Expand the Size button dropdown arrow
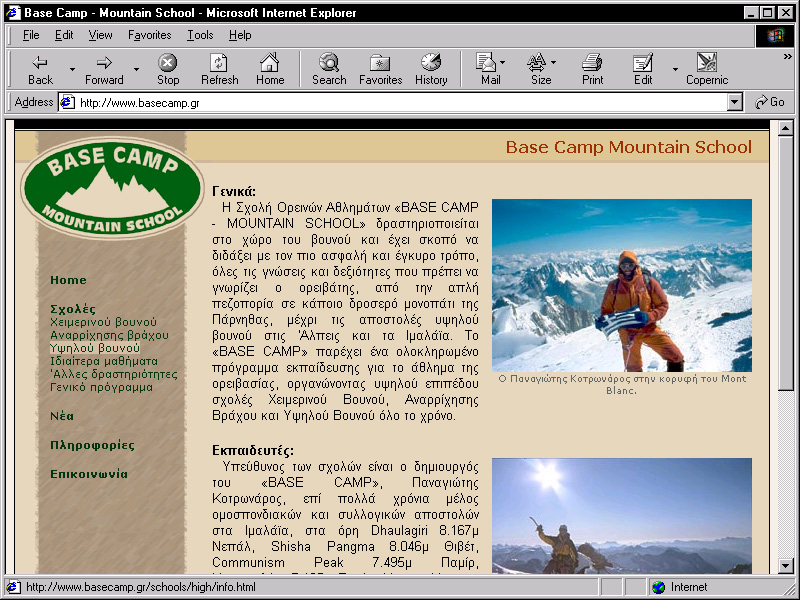The height and width of the screenshot is (600, 800). tap(554, 62)
